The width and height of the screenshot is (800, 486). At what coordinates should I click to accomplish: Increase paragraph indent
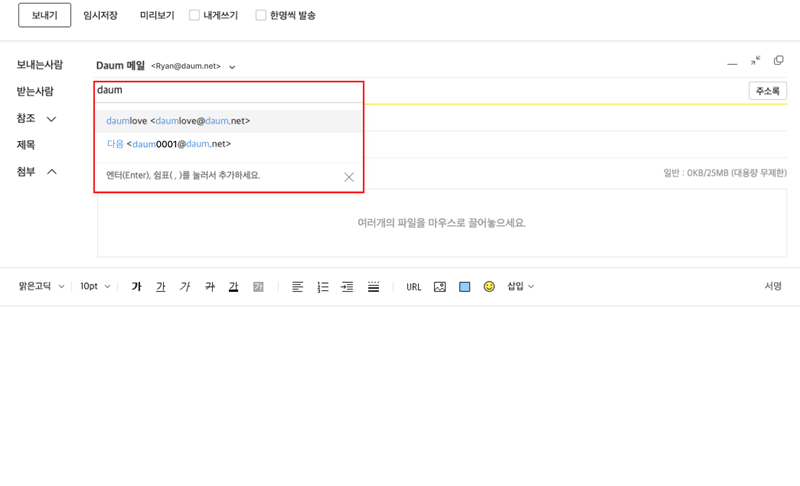point(347,287)
